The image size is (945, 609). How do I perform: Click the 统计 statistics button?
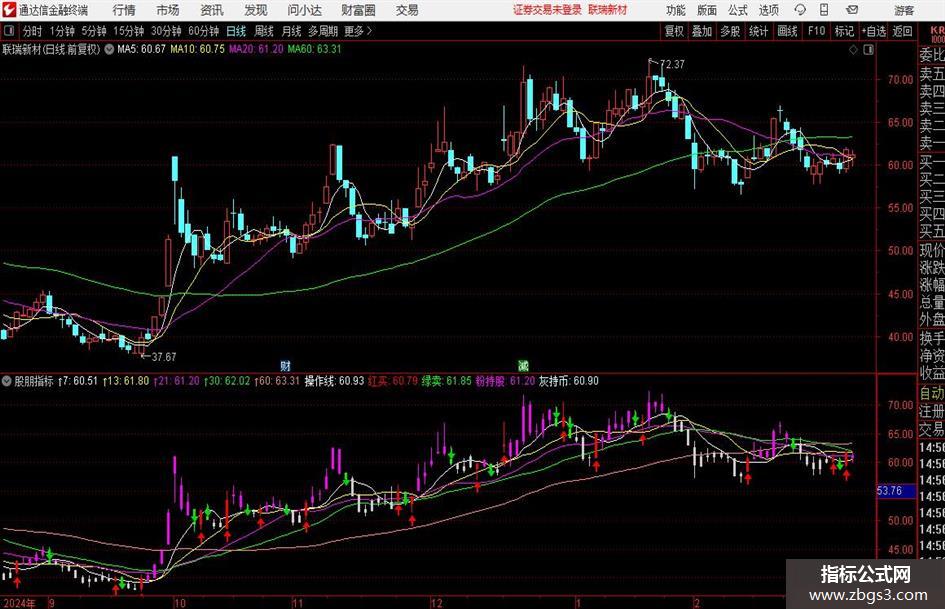coord(758,31)
